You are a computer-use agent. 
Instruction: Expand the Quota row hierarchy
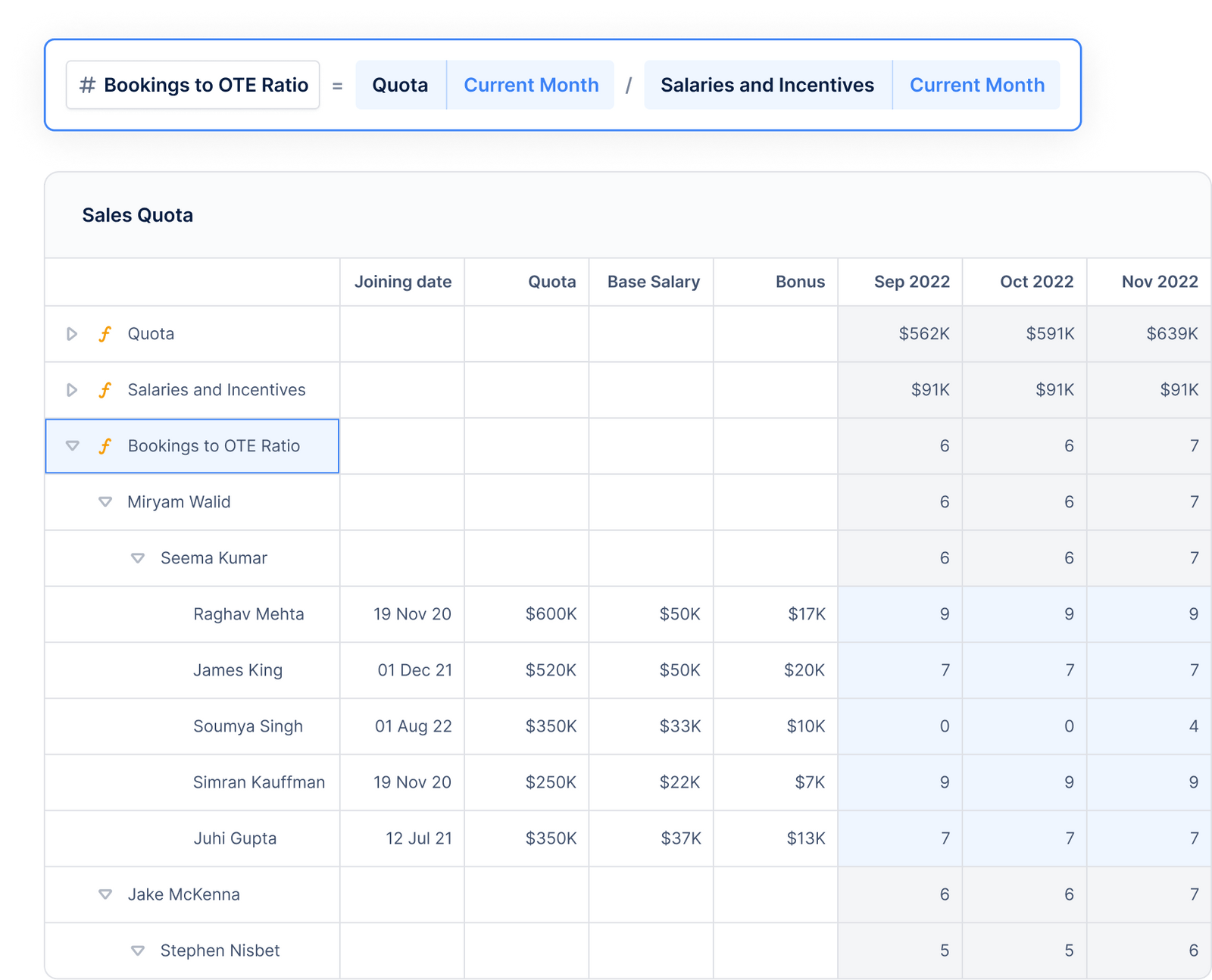(x=72, y=333)
